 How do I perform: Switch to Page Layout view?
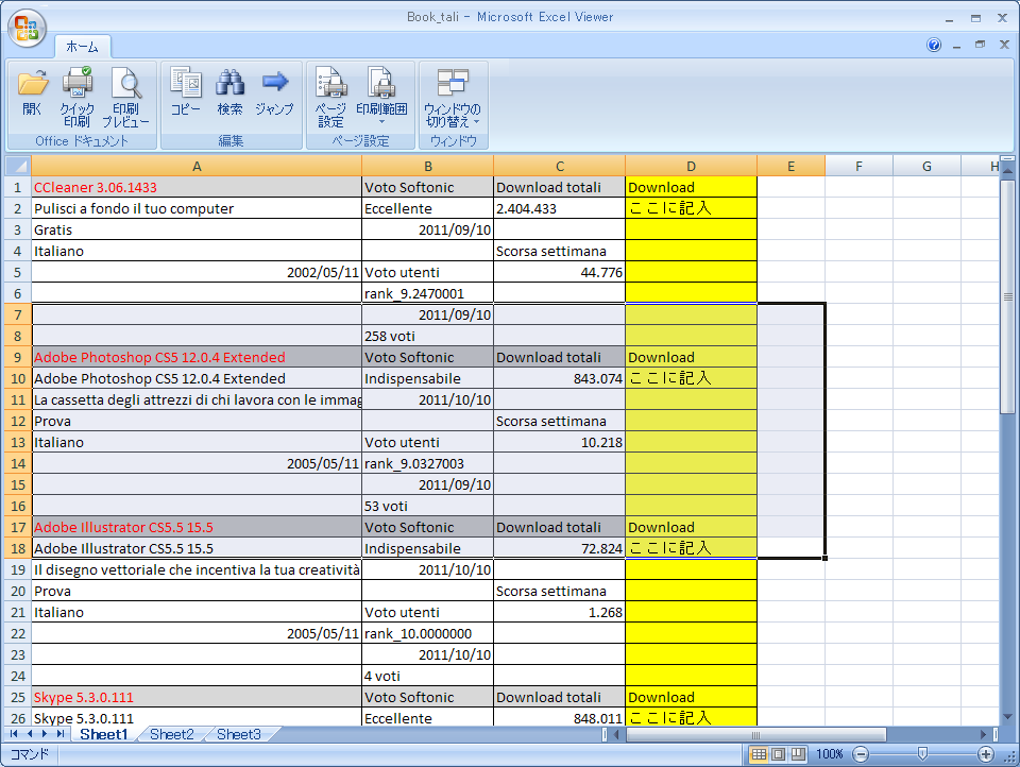coord(778,755)
